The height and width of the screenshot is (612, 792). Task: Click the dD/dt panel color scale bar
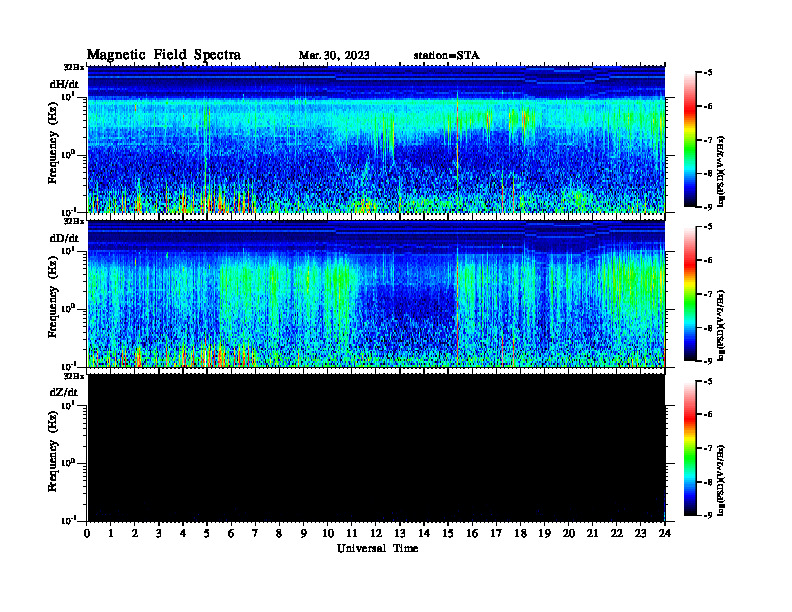click(x=690, y=294)
